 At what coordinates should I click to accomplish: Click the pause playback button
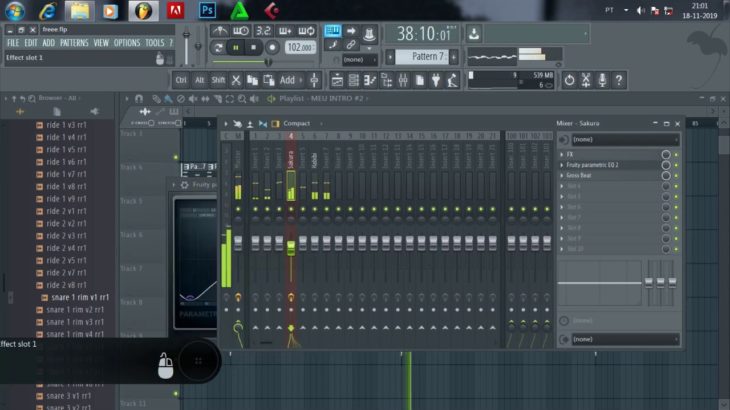pos(236,47)
